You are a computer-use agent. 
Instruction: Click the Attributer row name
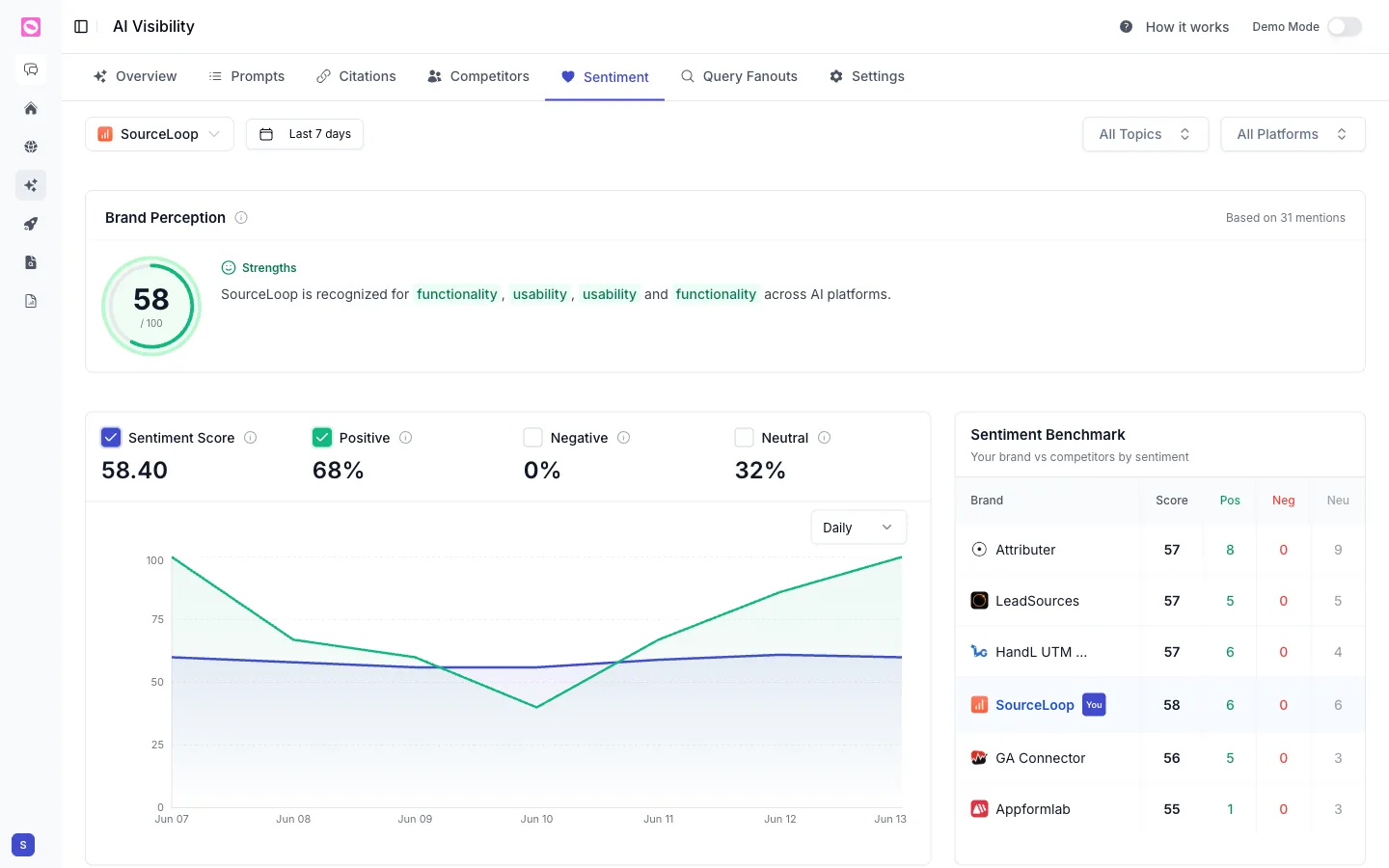(x=1025, y=550)
